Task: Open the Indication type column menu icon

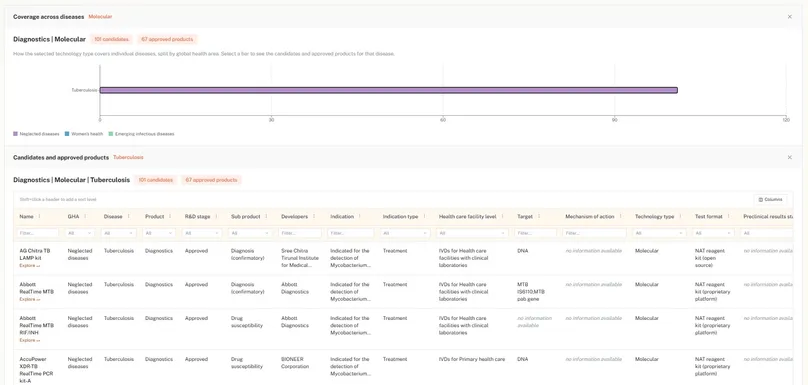Action: (x=424, y=216)
